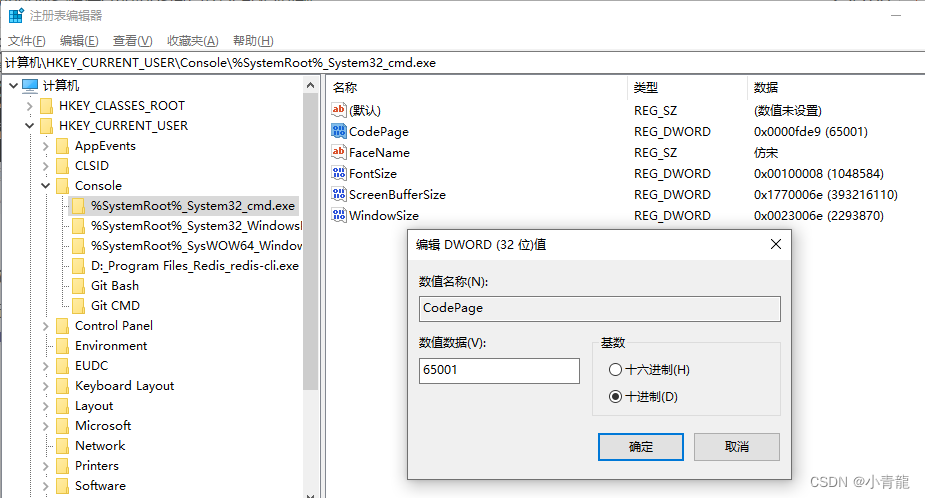Click the Registry Editor app icon in title bar
Image resolution: width=925 pixels, height=498 pixels.
coord(16,15)
